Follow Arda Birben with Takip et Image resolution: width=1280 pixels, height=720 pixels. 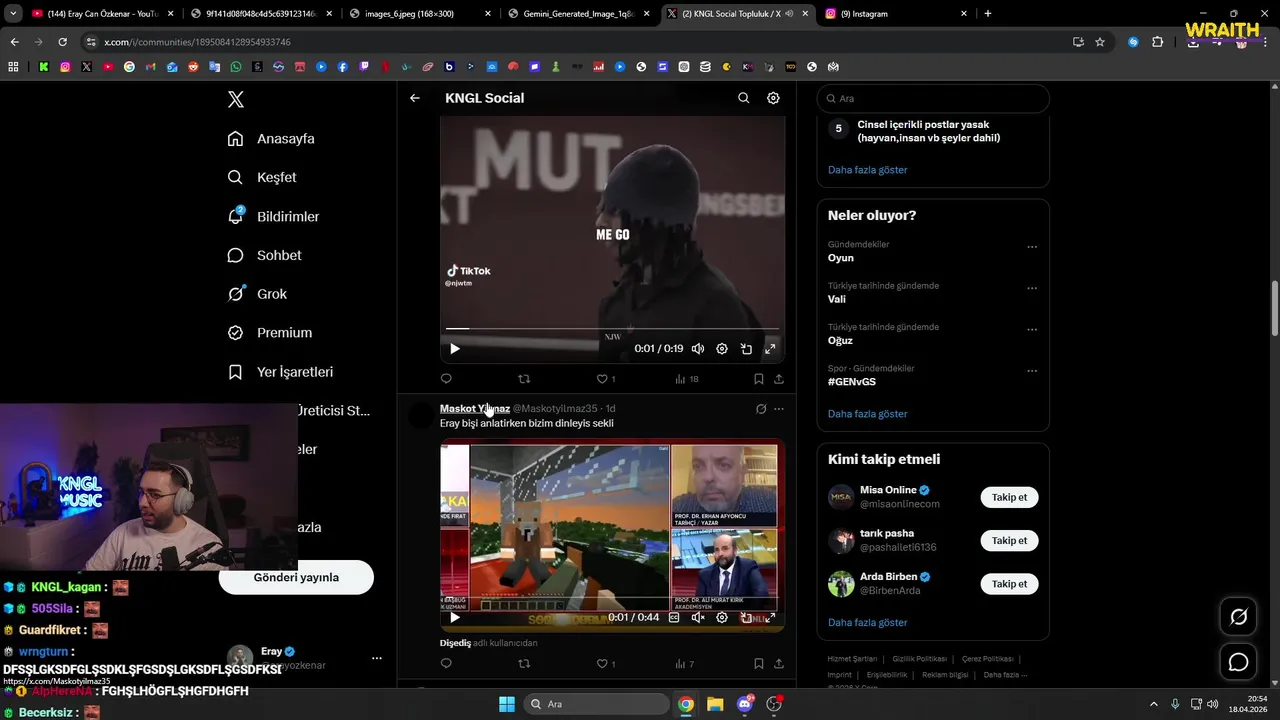click(1009, 583)
